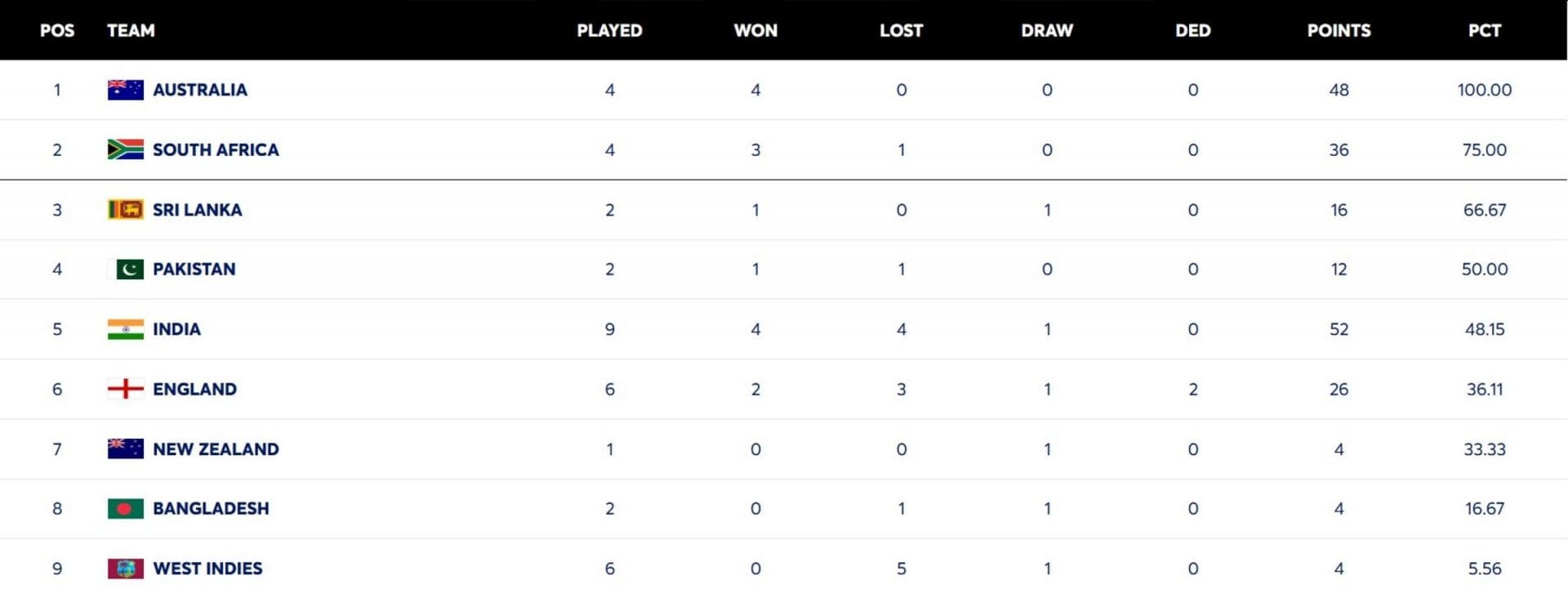Click the India flag icon

click(126, 329)
